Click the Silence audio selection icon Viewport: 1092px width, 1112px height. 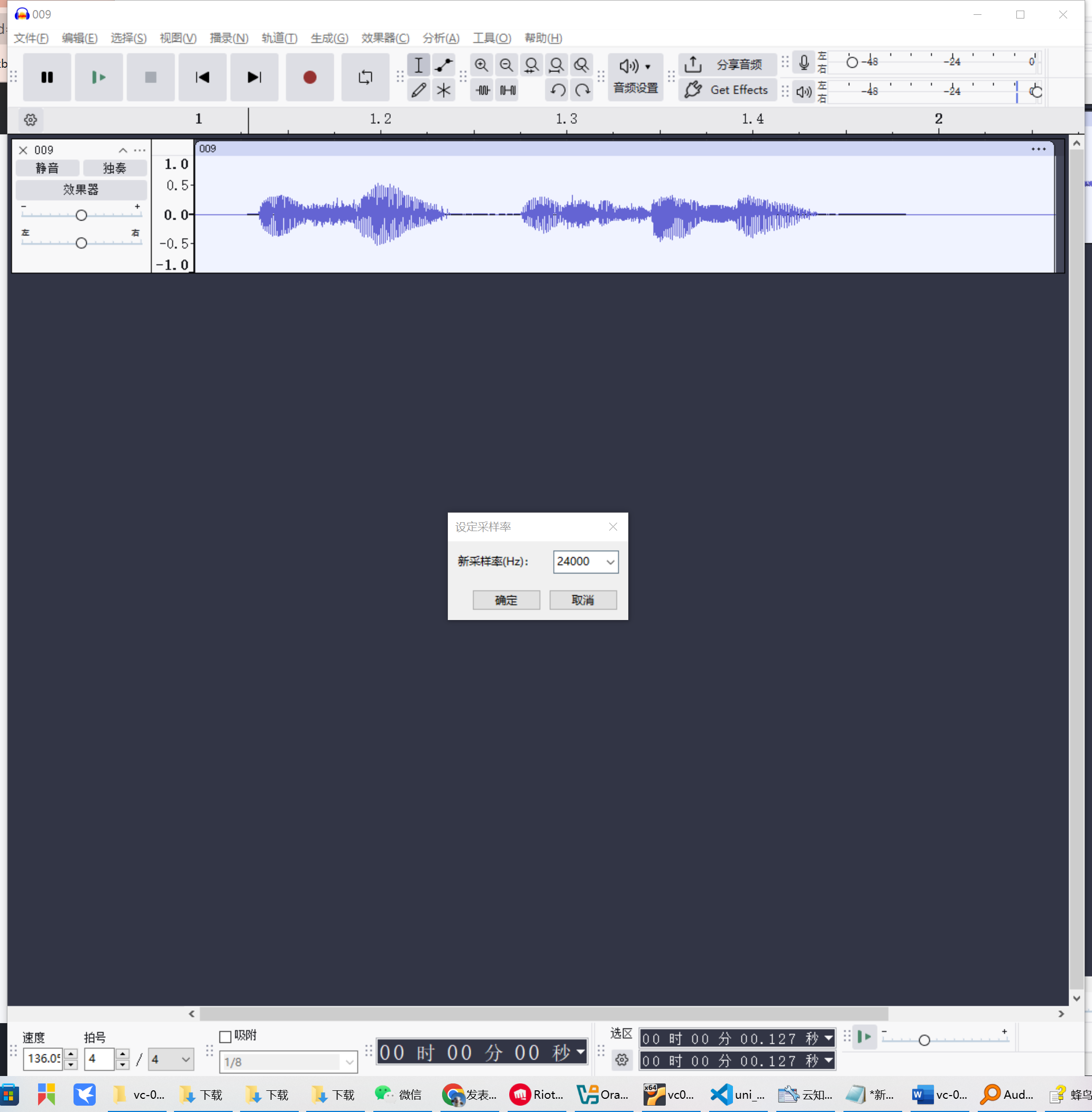tap(508, 90)
